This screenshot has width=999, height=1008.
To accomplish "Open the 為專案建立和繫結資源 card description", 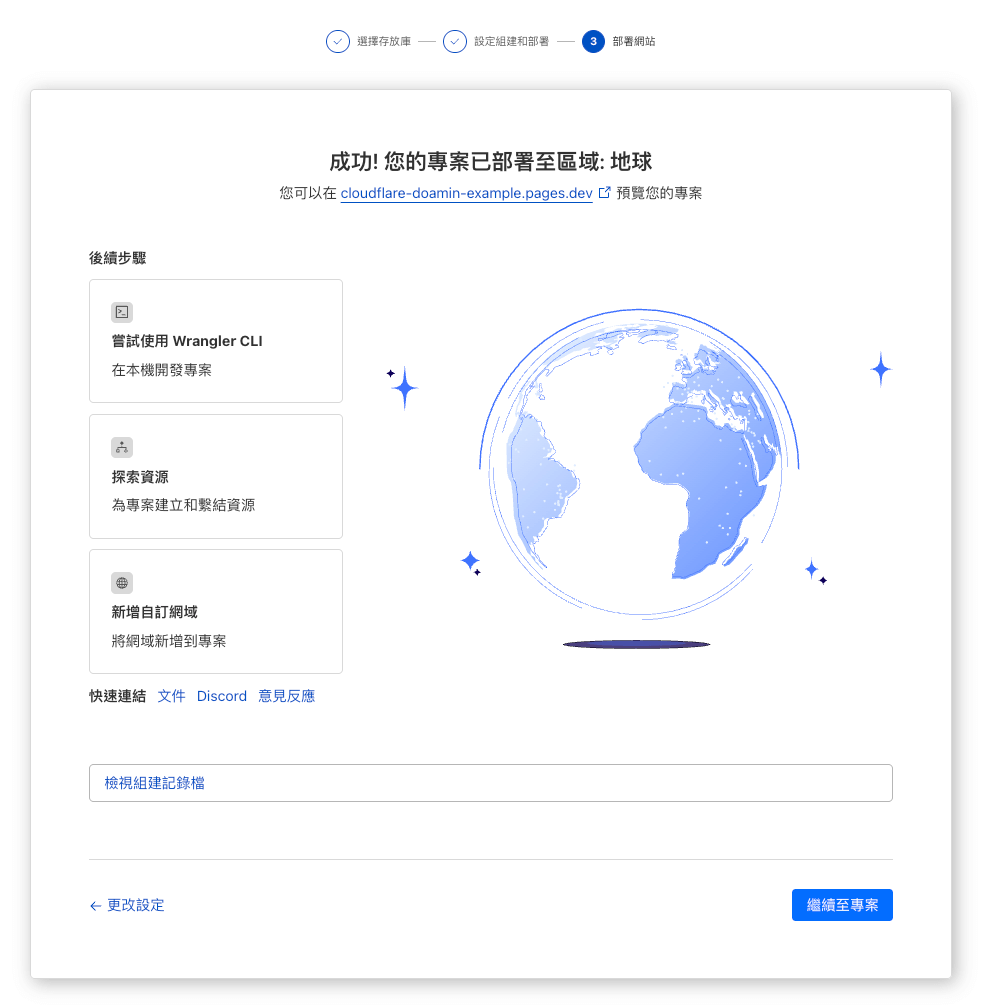I will tap(183, 505).
